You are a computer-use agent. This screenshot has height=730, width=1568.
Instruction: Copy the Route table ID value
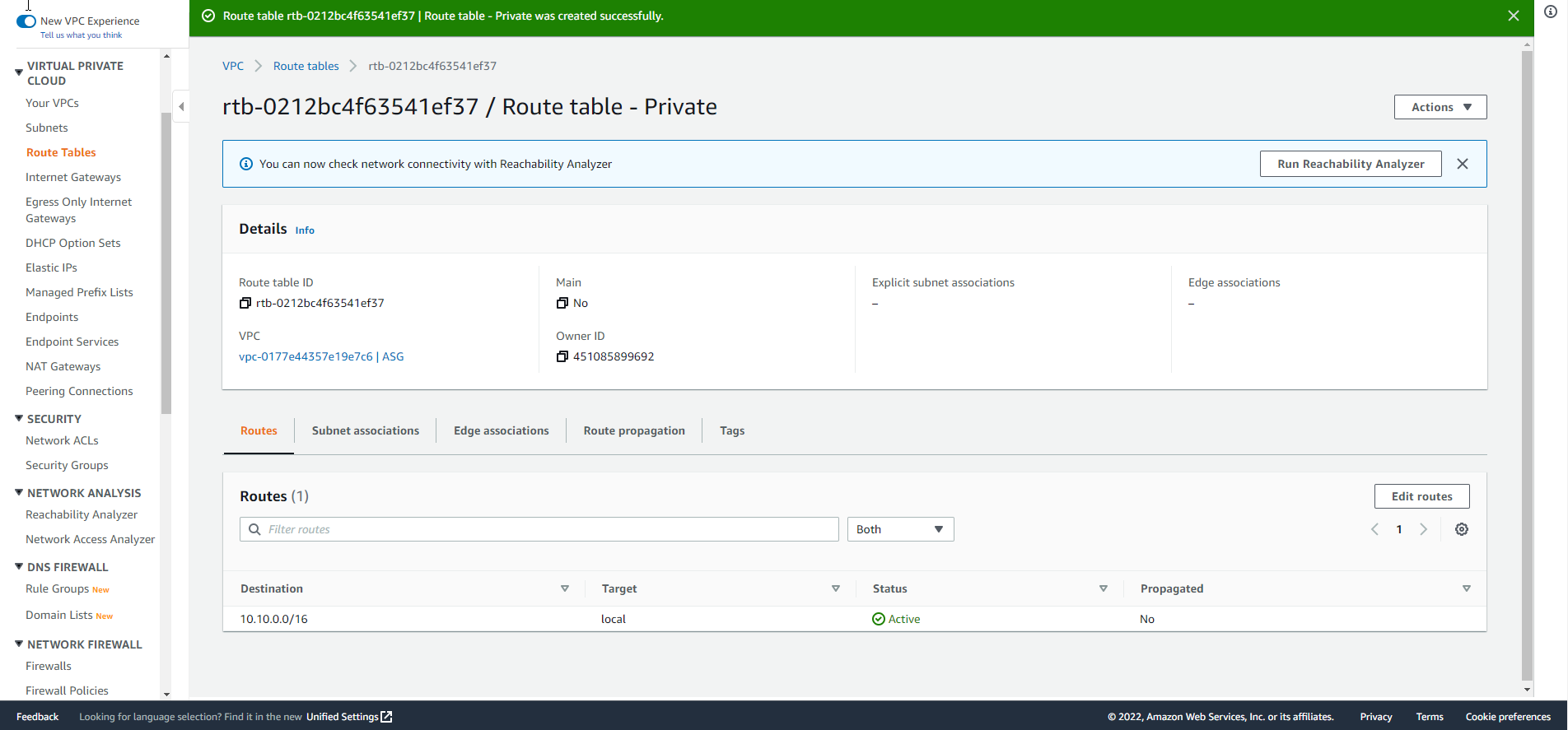point(245,303)
